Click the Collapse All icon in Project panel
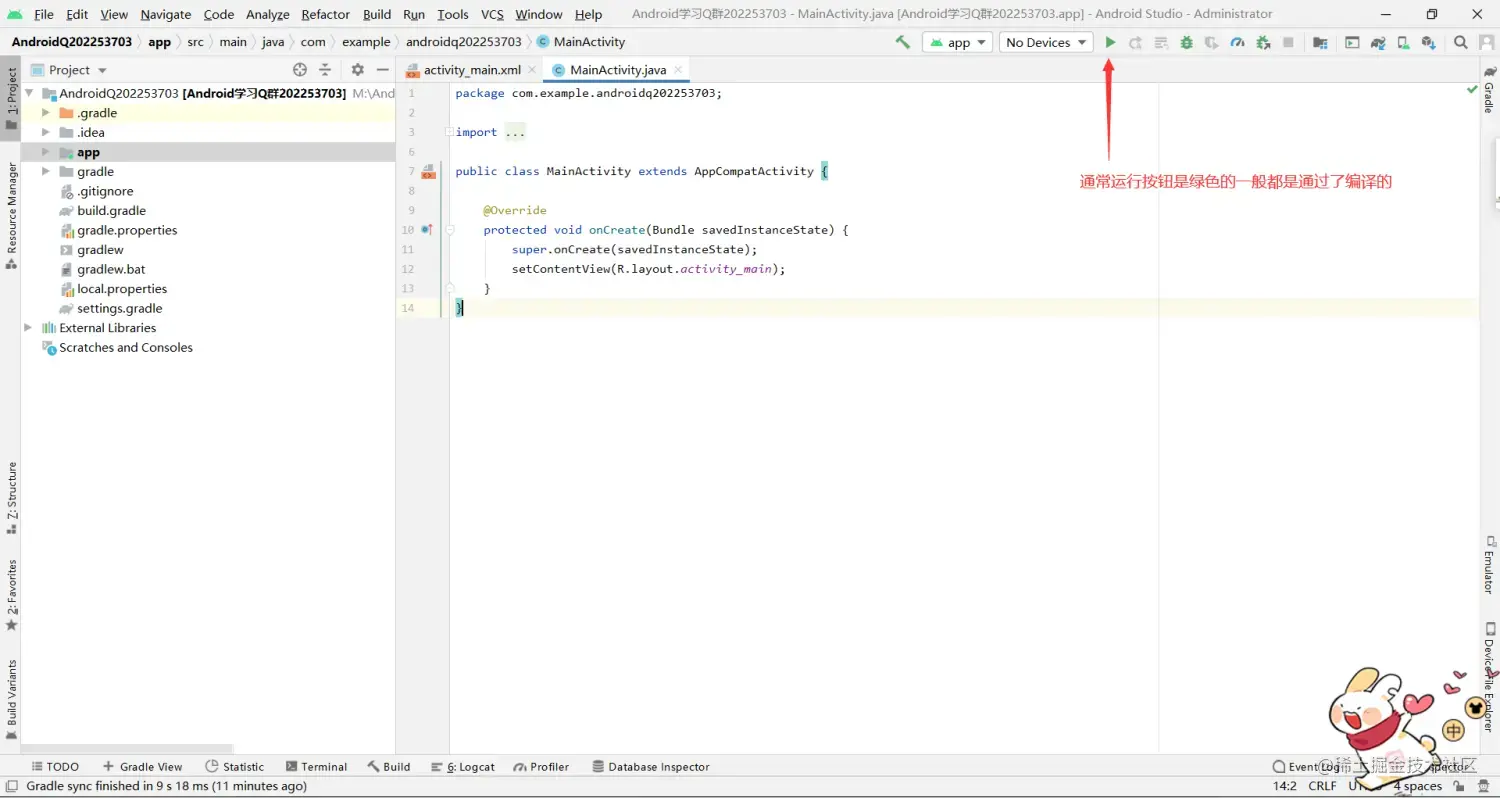Screen dimensions: 1500x798 (x=325, y=70)
